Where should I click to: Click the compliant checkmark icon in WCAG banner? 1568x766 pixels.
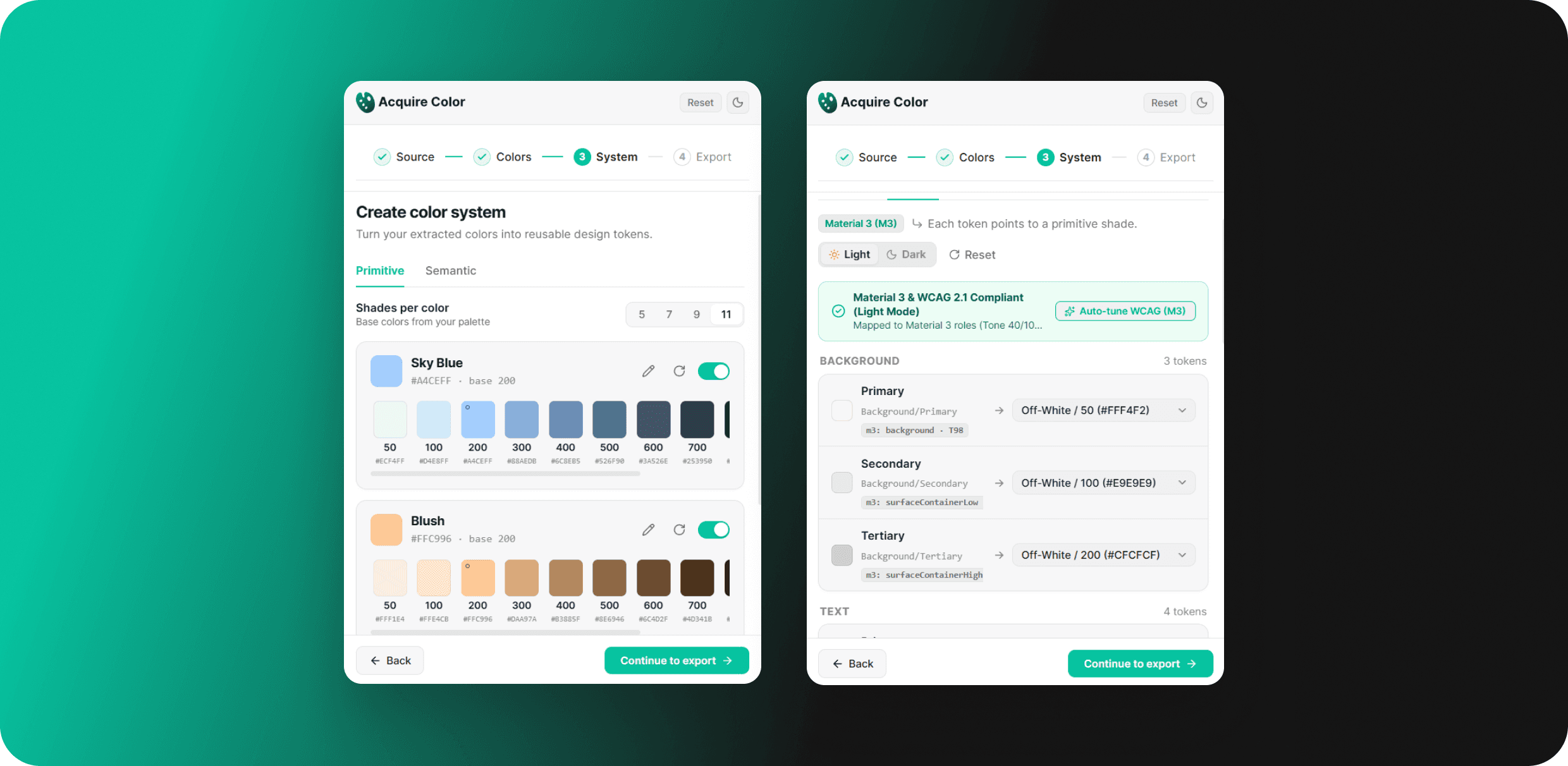click(838, 311)
